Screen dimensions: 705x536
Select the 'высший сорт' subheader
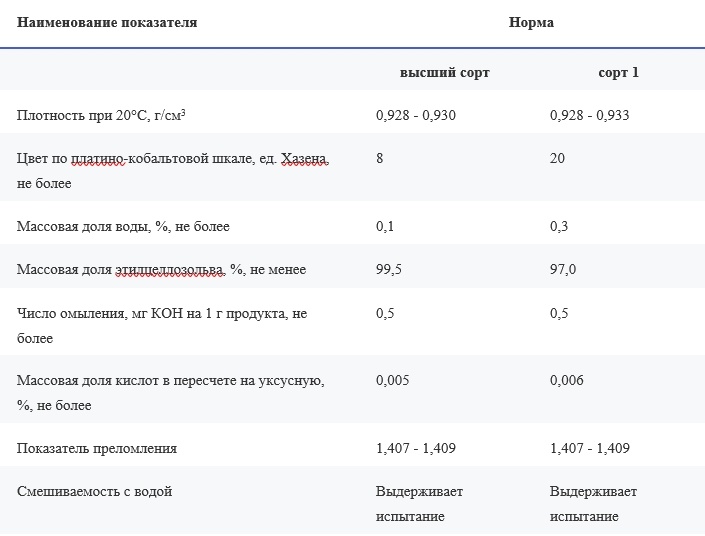tap(445, 72)
